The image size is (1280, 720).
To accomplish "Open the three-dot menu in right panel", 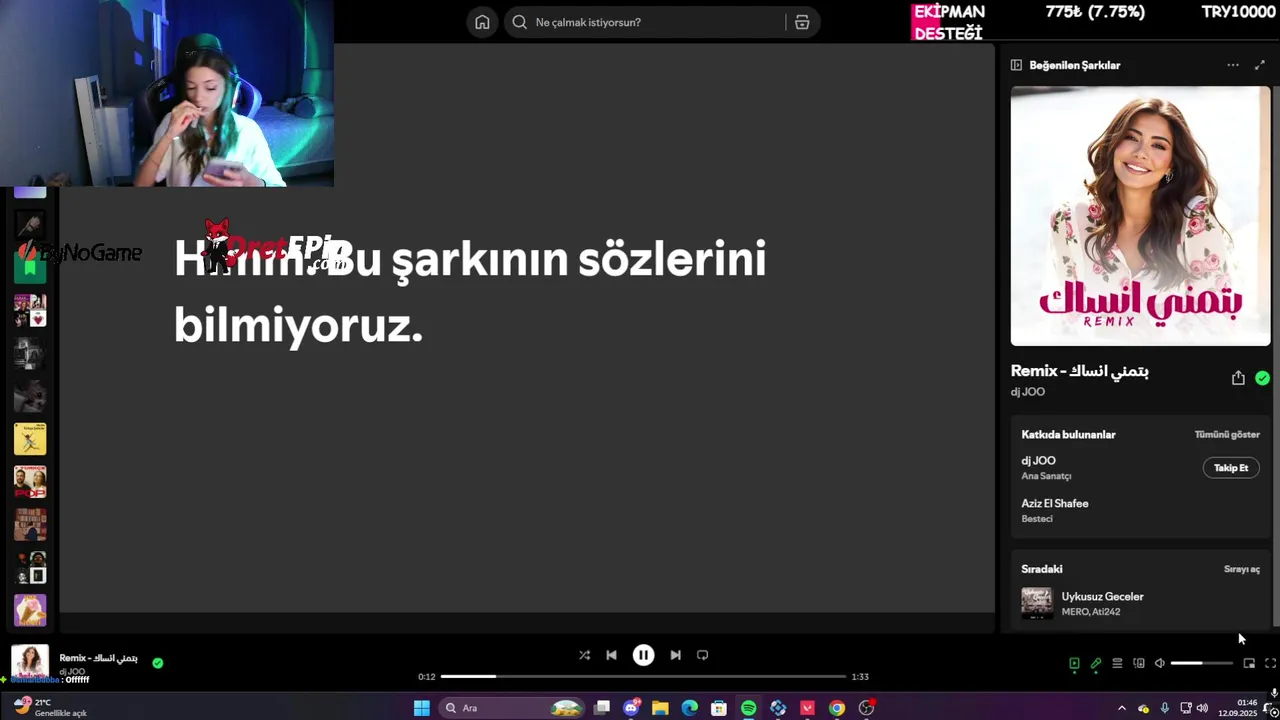I will (x=1233, y=65).
